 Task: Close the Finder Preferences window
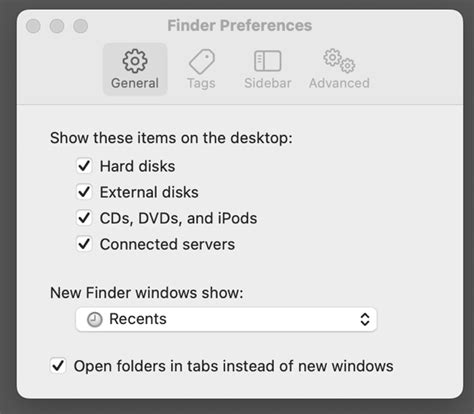(33, 26)
